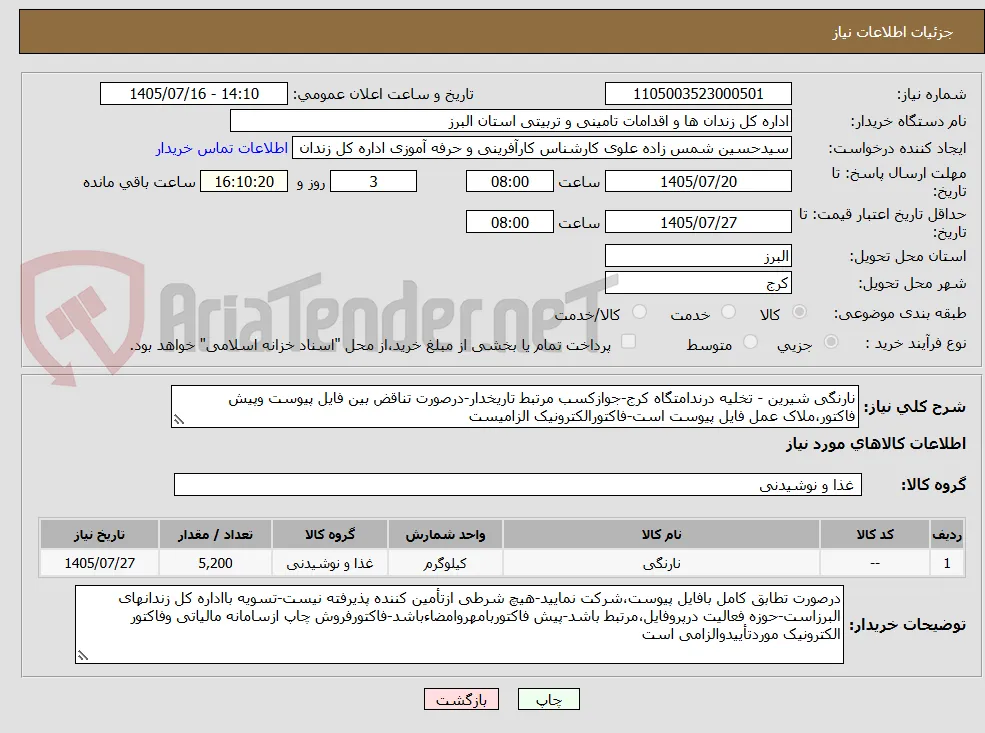Select the خدمت radio button

[729, 312]
